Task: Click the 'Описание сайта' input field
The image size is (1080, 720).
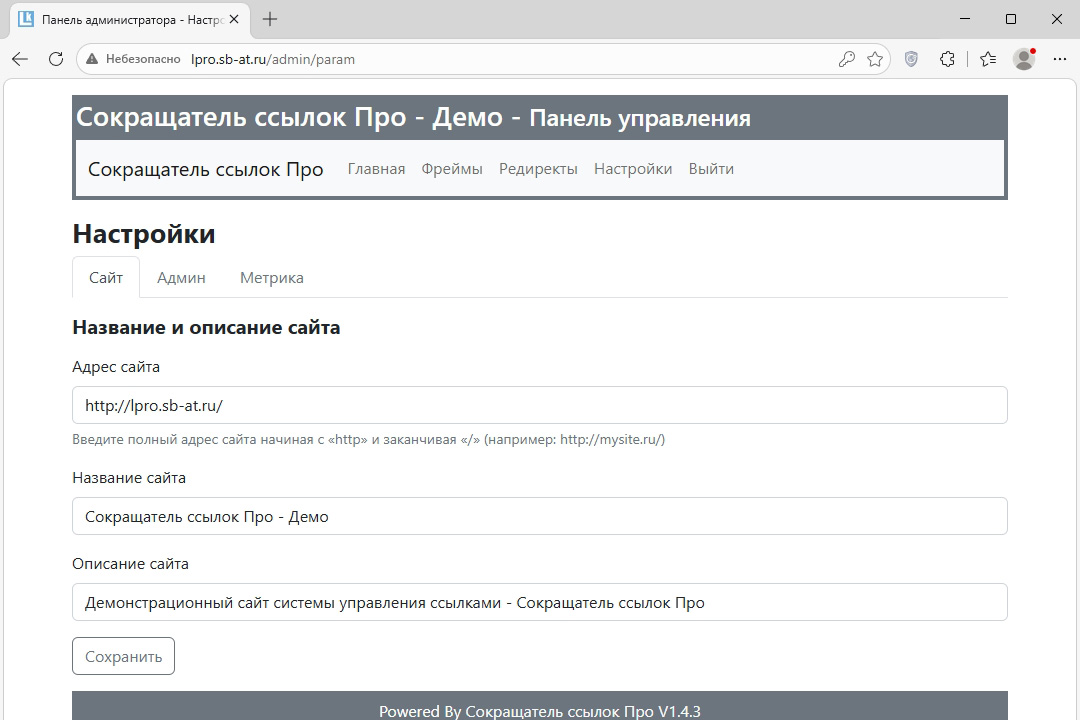Action: (539, 602)
